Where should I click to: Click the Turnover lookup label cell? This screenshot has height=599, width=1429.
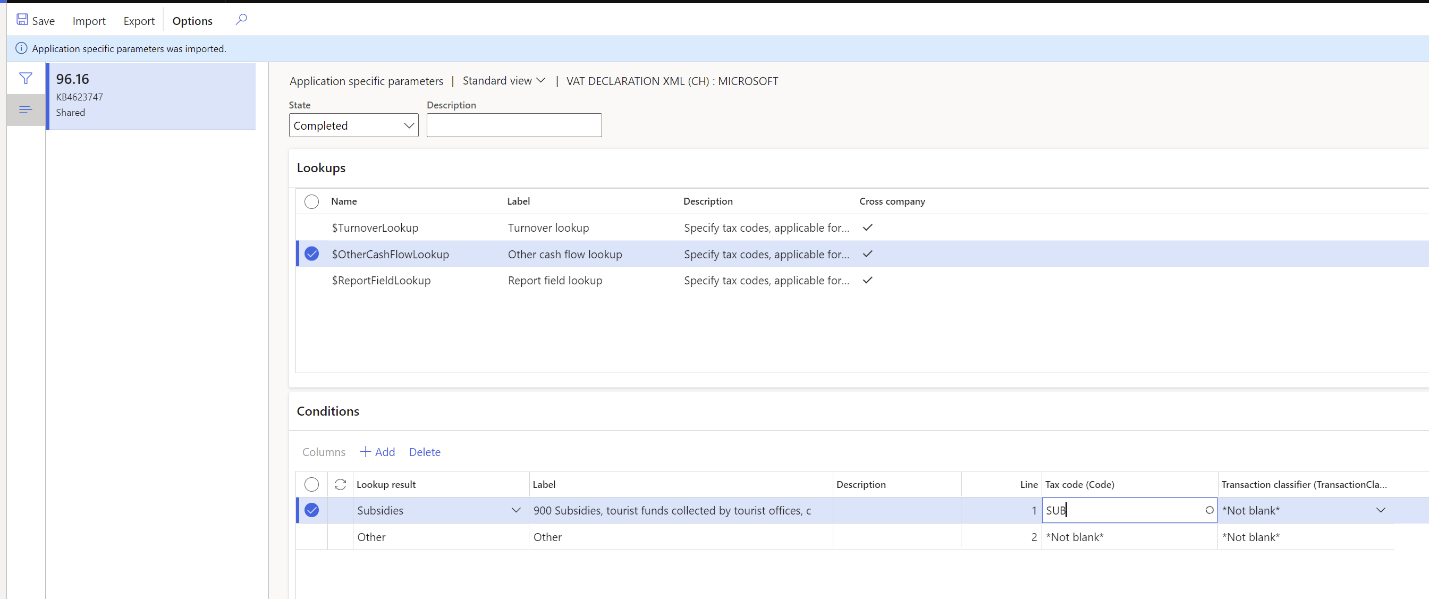(548, 228)
